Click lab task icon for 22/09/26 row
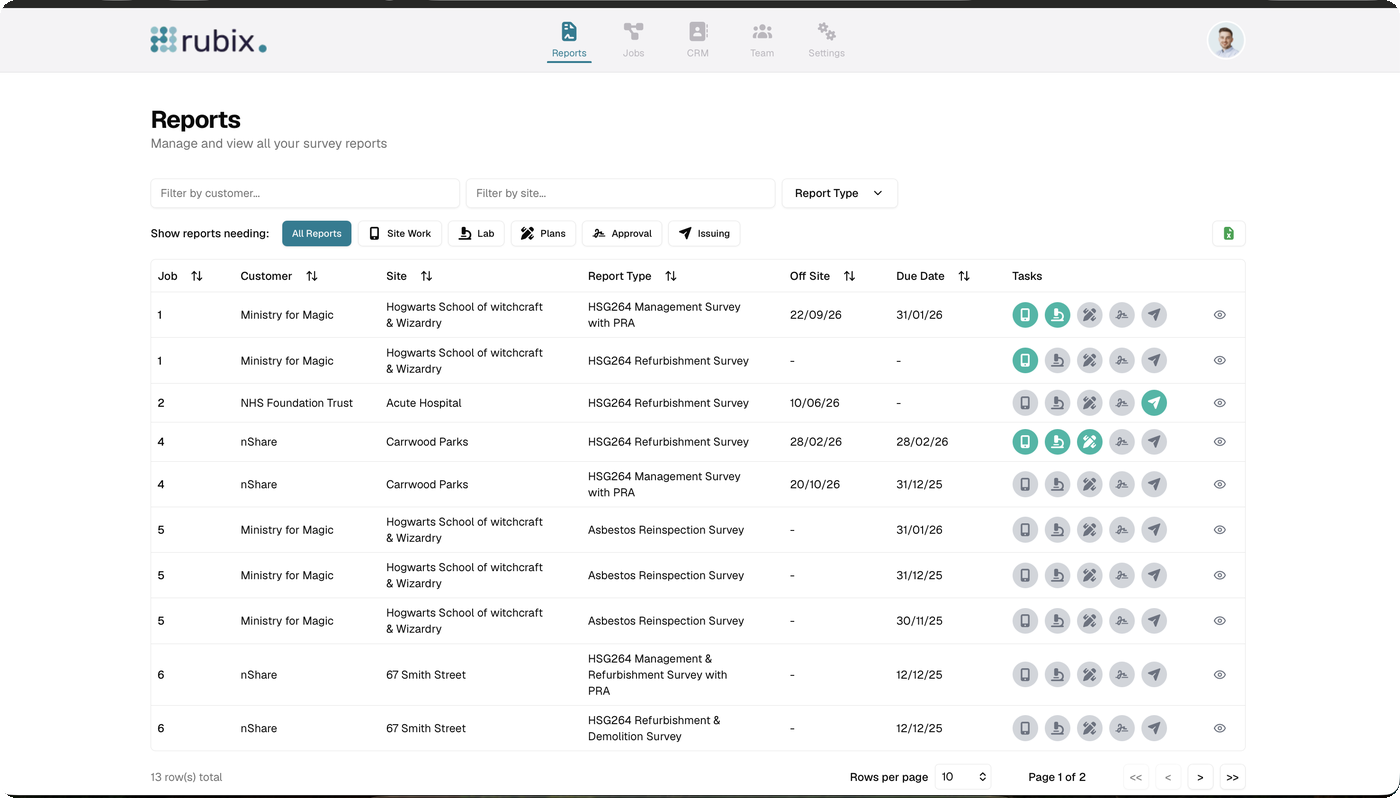This screenshot has width=1400, height=798. point(1057,315)
